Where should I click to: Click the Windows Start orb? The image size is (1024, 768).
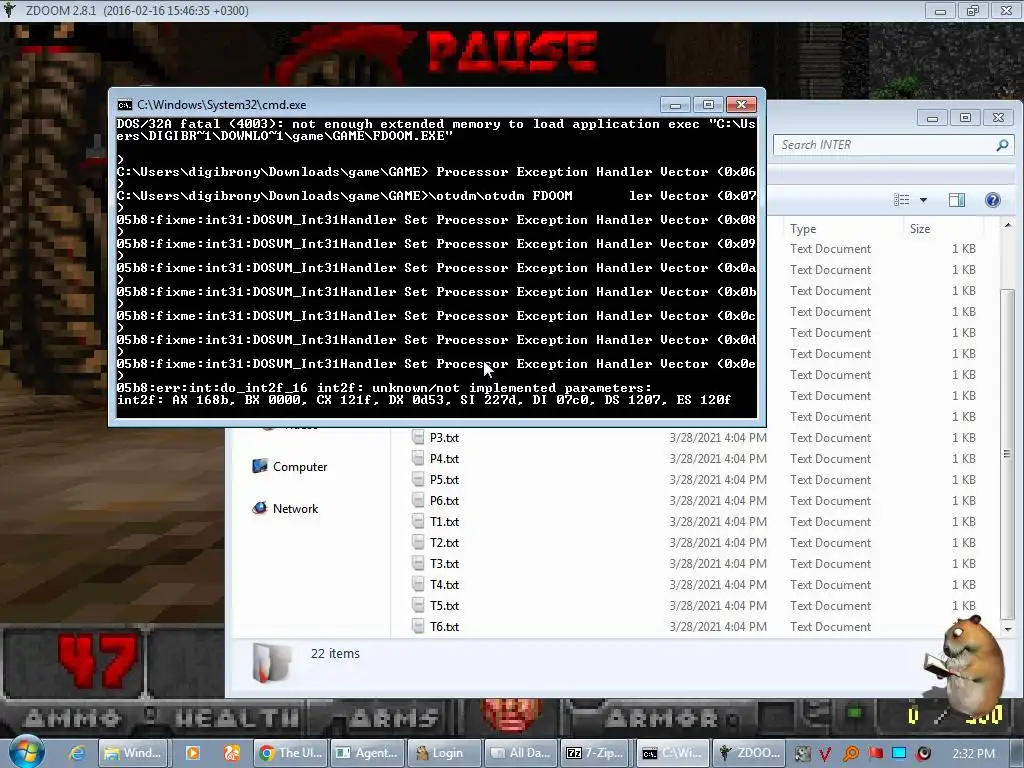[x=26, y=752]
